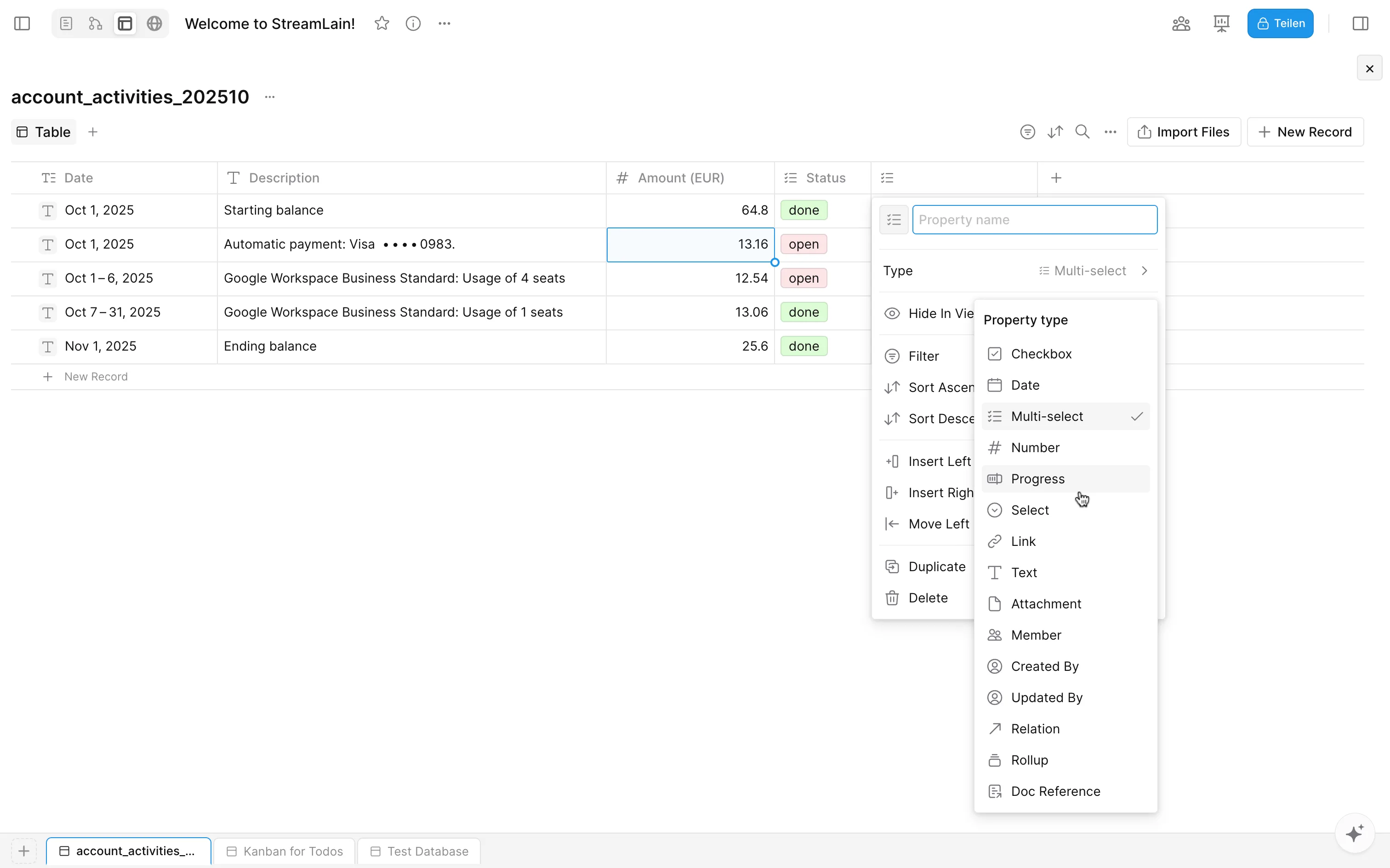Select Updated By property type
1390x868 pixels.
[x=1065, y=698]
